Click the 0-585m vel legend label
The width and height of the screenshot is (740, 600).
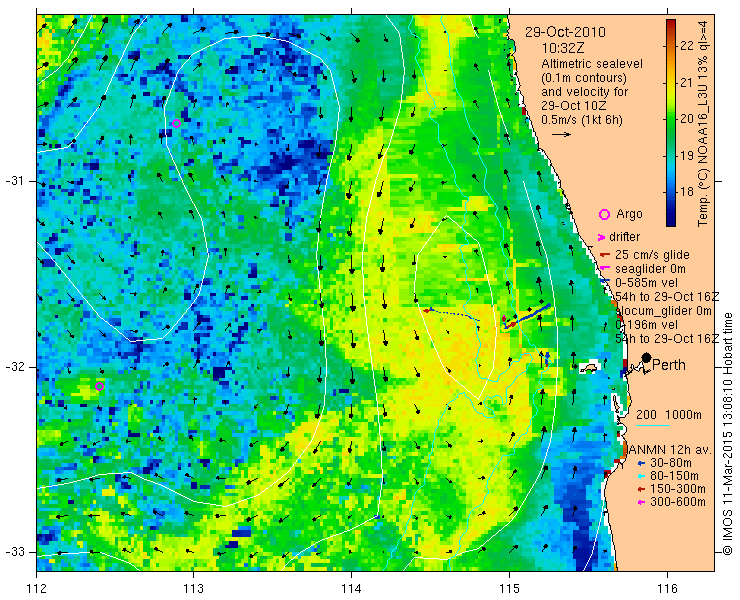[647, 283]
